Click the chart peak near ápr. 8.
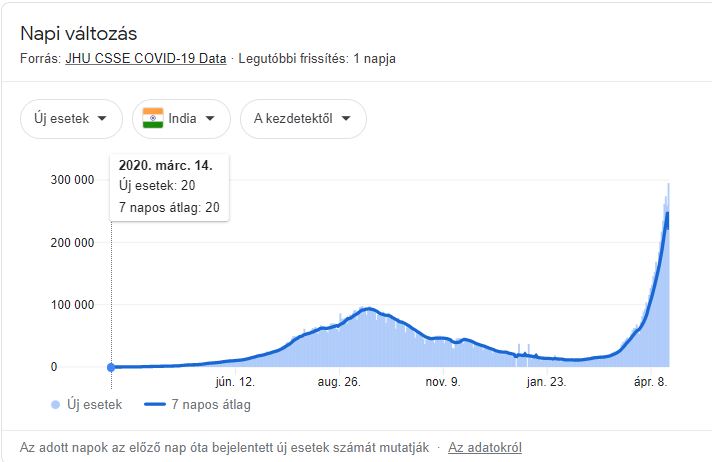Screen dimensions: 712x462 (667, 186)
